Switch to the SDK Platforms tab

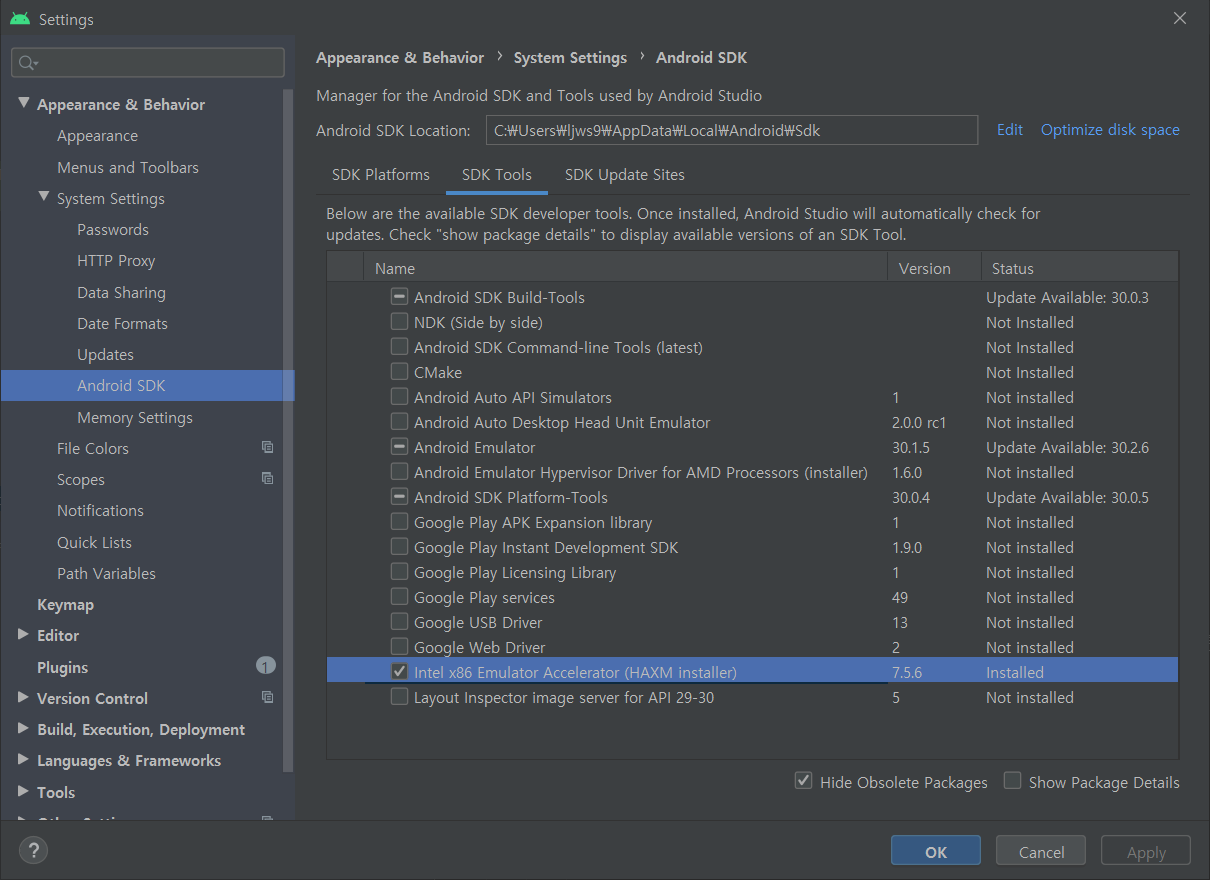pyautogui.click(x=380, y=174)
